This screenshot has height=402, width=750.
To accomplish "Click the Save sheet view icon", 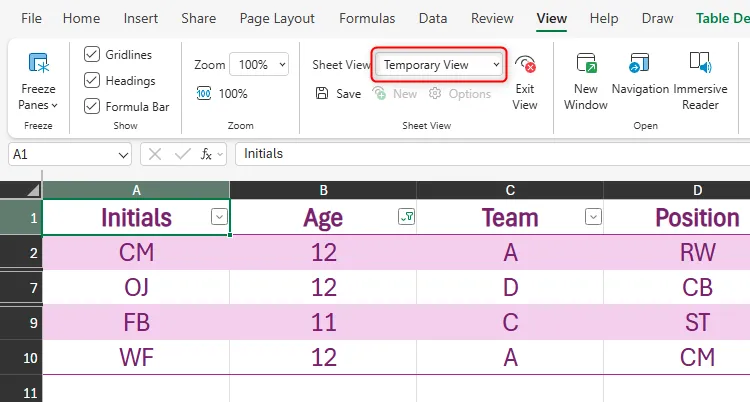I will click(x=322, y=93).
